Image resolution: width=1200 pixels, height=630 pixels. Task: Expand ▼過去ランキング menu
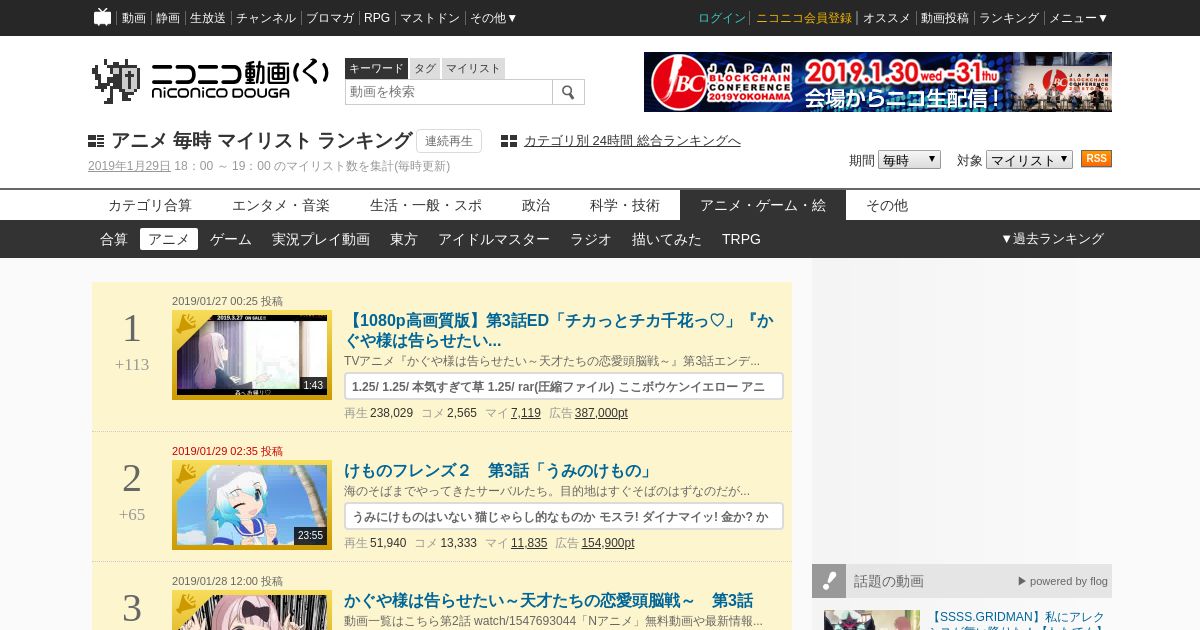(1052, 239)
